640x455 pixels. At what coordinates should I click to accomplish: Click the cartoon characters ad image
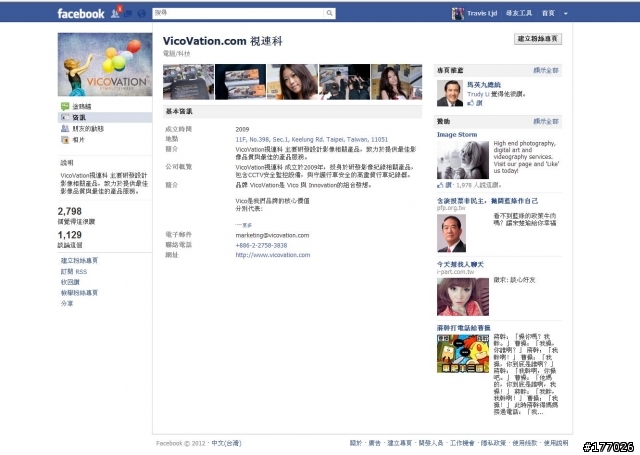[x=463, y=354]
